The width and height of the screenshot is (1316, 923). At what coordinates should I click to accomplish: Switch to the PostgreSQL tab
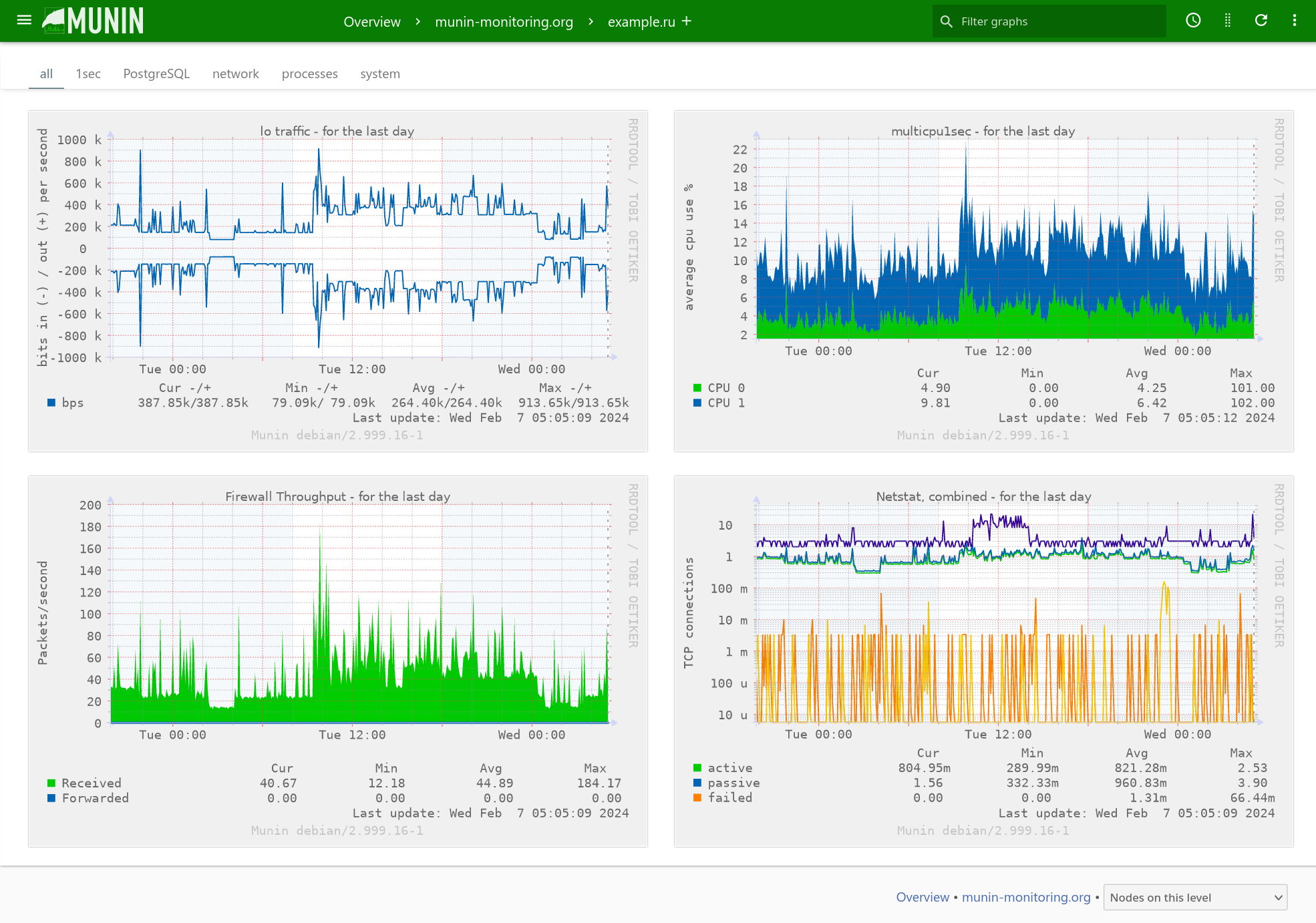coord(156,73)
